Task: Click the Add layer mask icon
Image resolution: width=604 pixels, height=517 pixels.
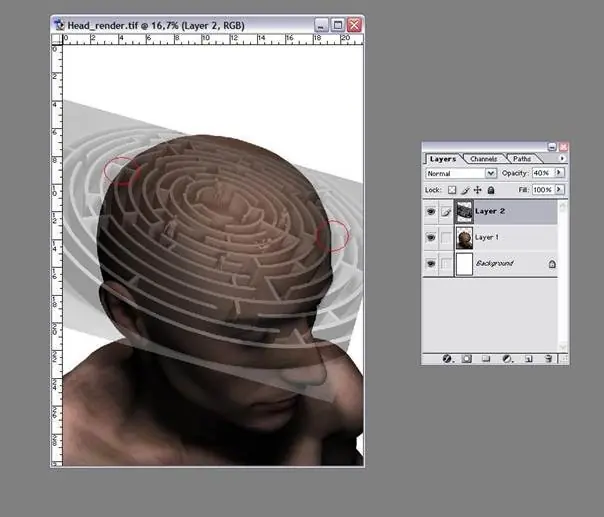Action: pos(467,357)
